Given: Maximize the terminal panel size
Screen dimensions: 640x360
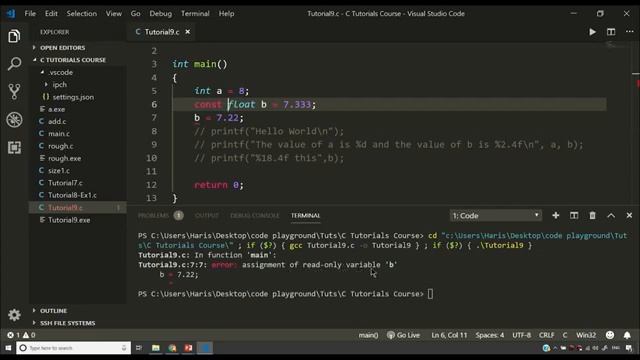Looking at the screenshot, I should pos(611,216).
